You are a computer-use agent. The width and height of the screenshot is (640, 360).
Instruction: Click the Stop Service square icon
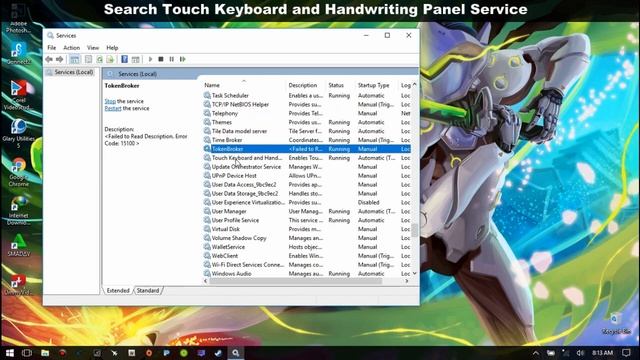[161, 59]
